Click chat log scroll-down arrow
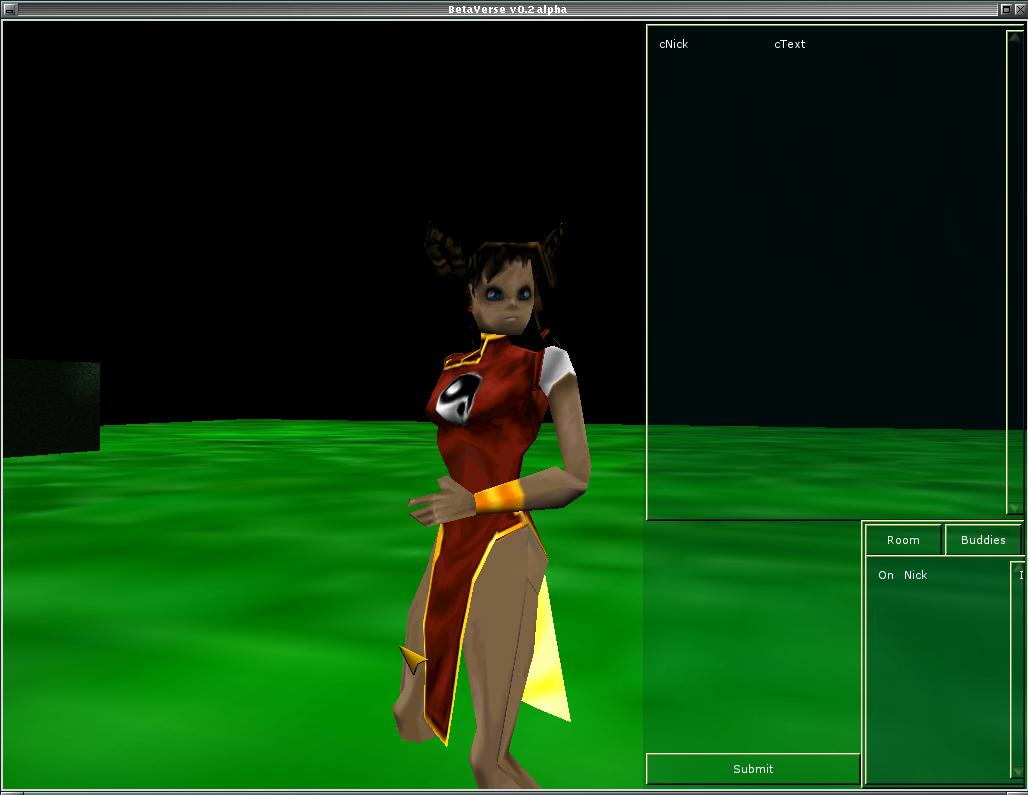 [x=1014, y=508]
